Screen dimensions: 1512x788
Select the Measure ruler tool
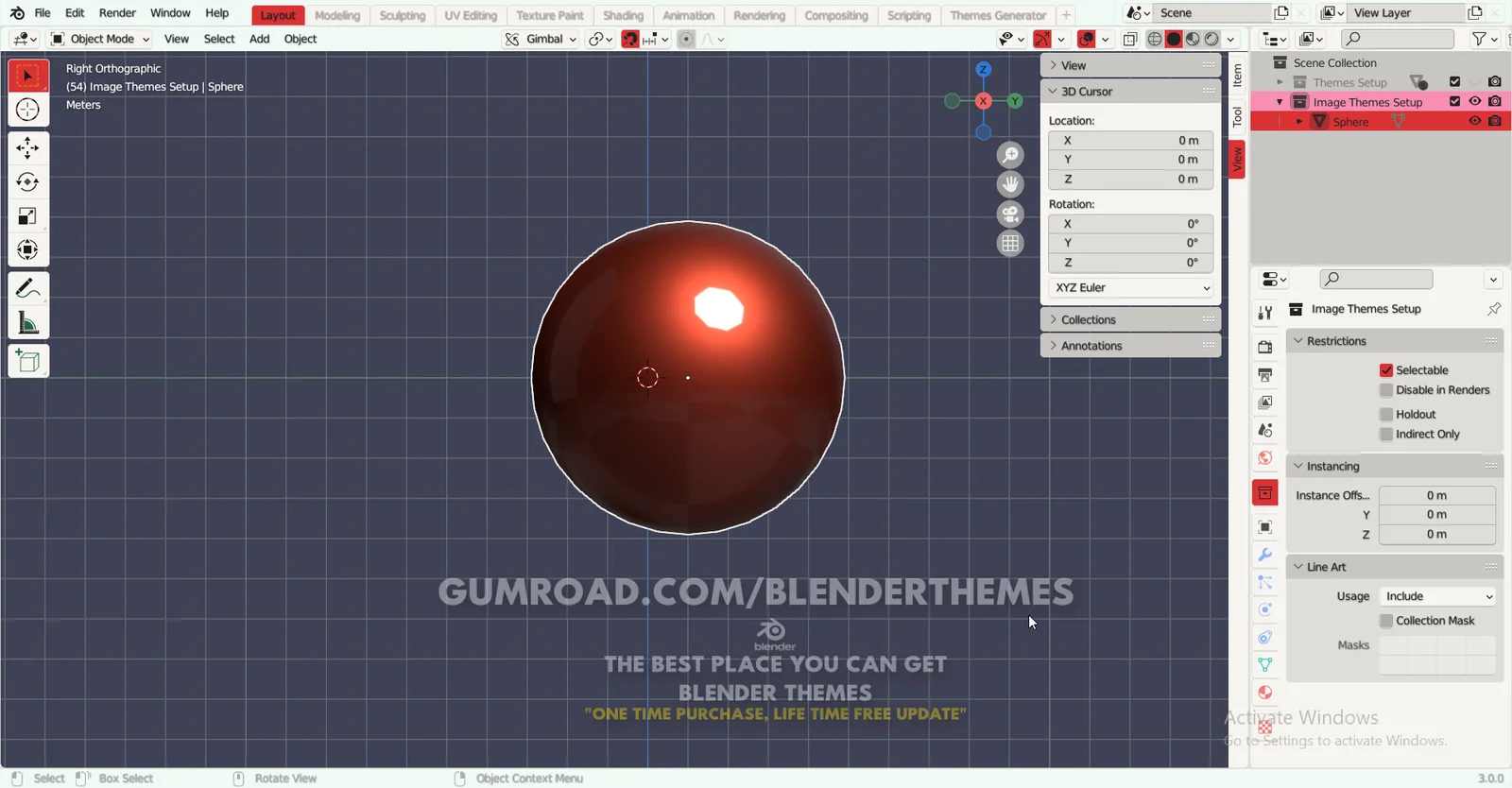point(28,323)
